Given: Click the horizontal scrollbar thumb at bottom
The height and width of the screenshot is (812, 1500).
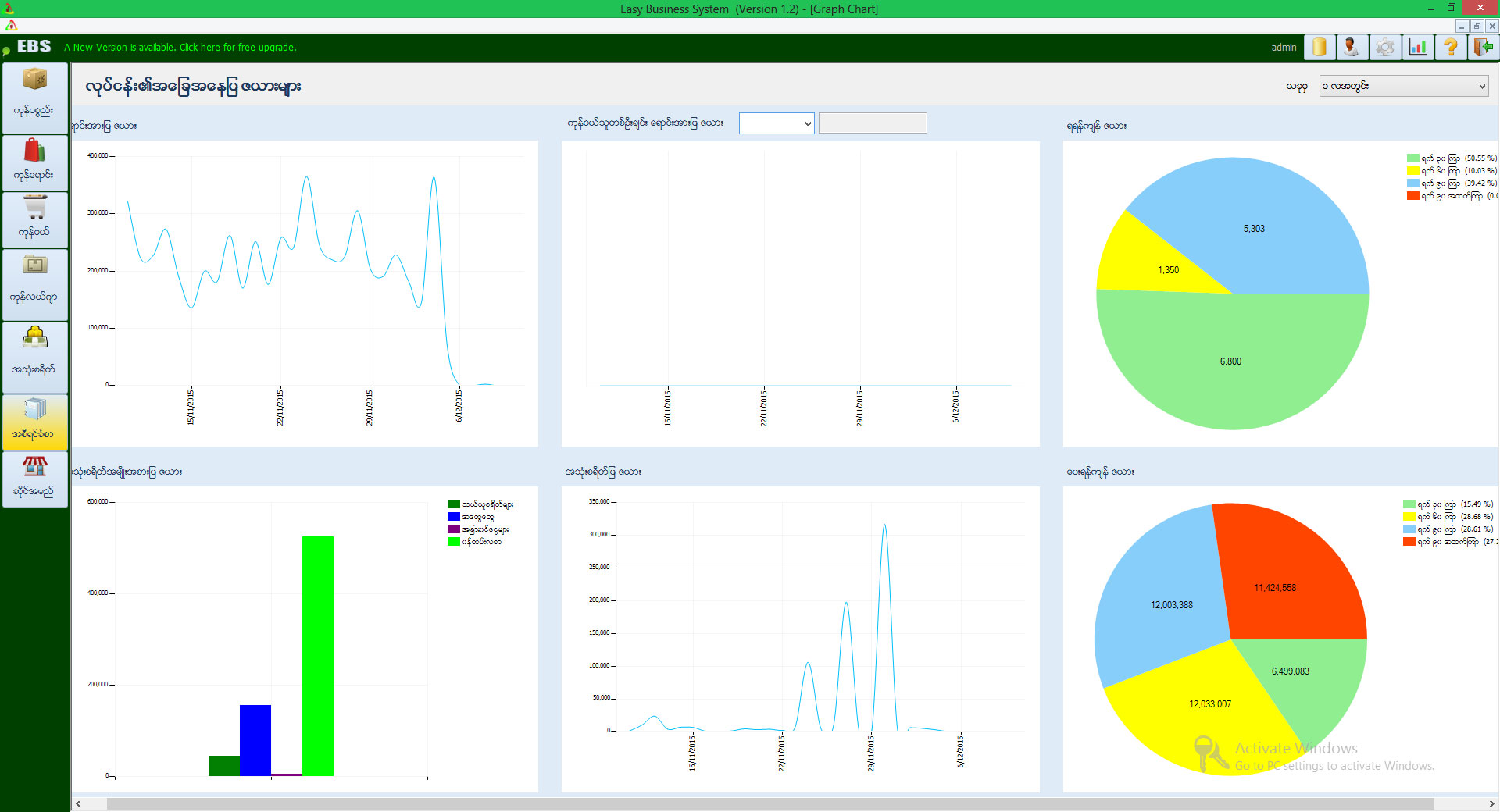Looking at the screenshot, I should pos(770,803).
